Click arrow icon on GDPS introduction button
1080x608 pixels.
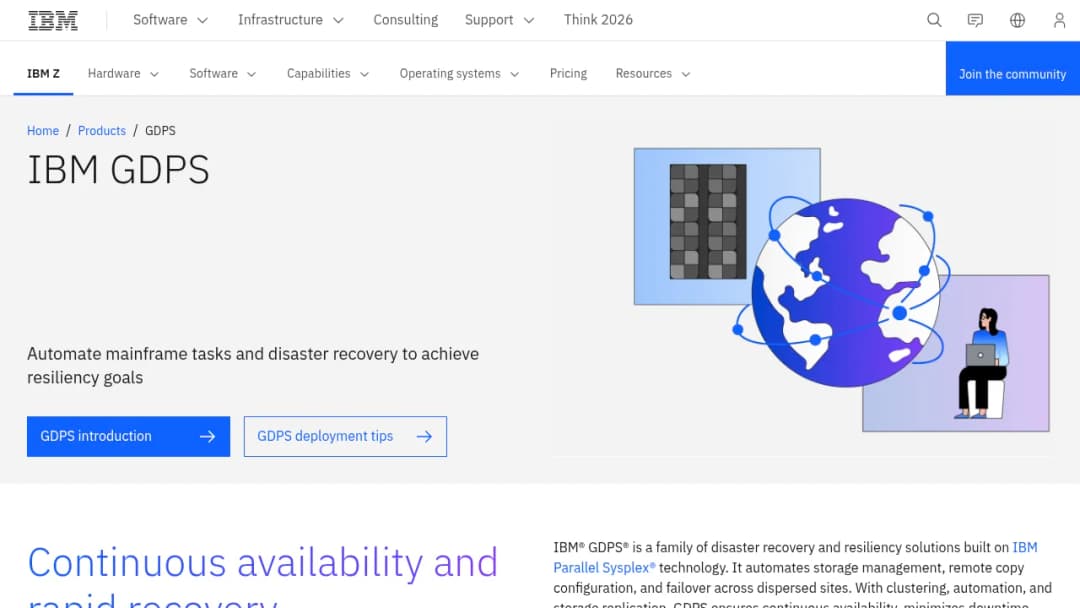(x=207, y=437)
